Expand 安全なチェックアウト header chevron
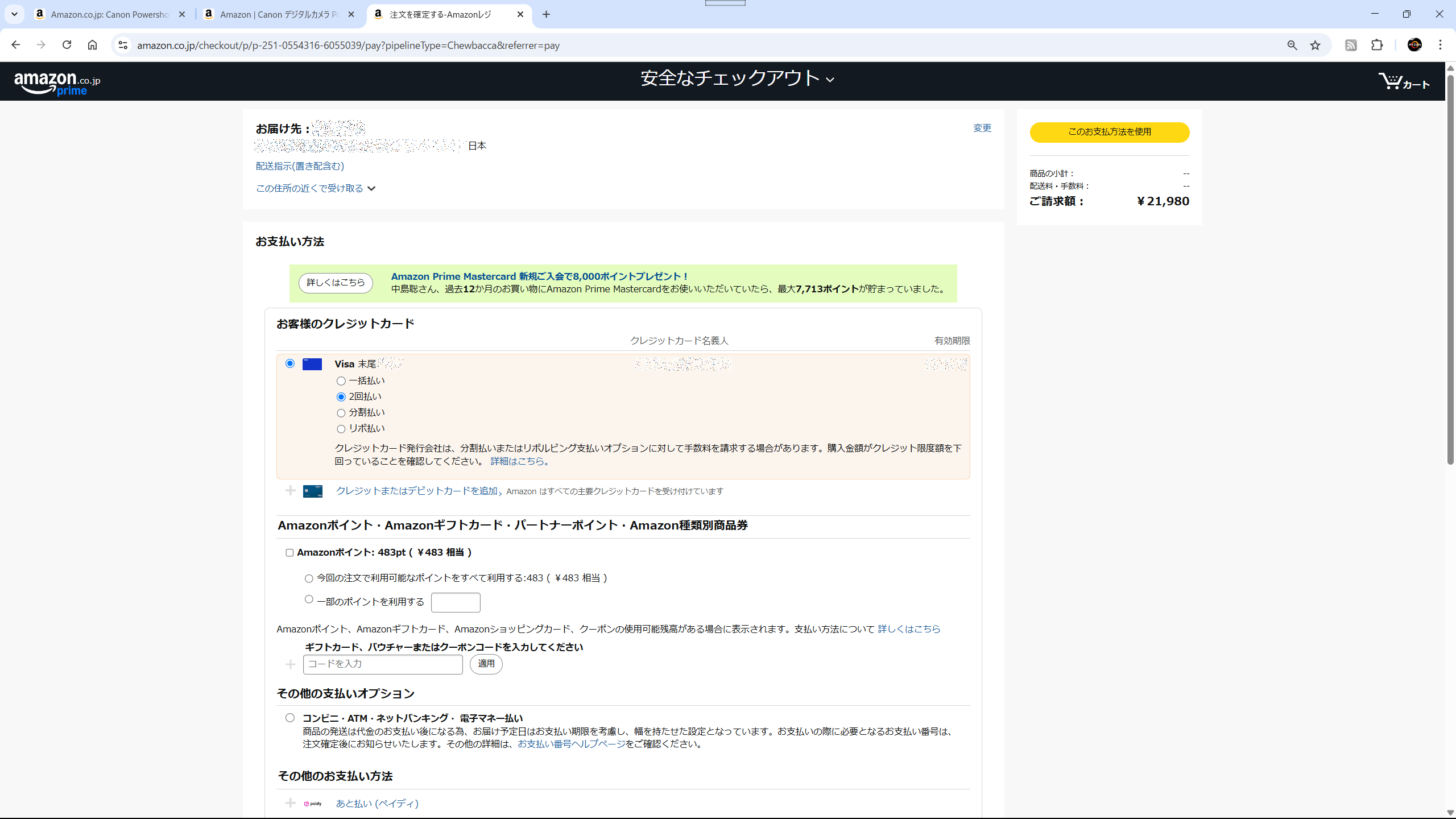Screen dimensions: 1456x819 830,80
